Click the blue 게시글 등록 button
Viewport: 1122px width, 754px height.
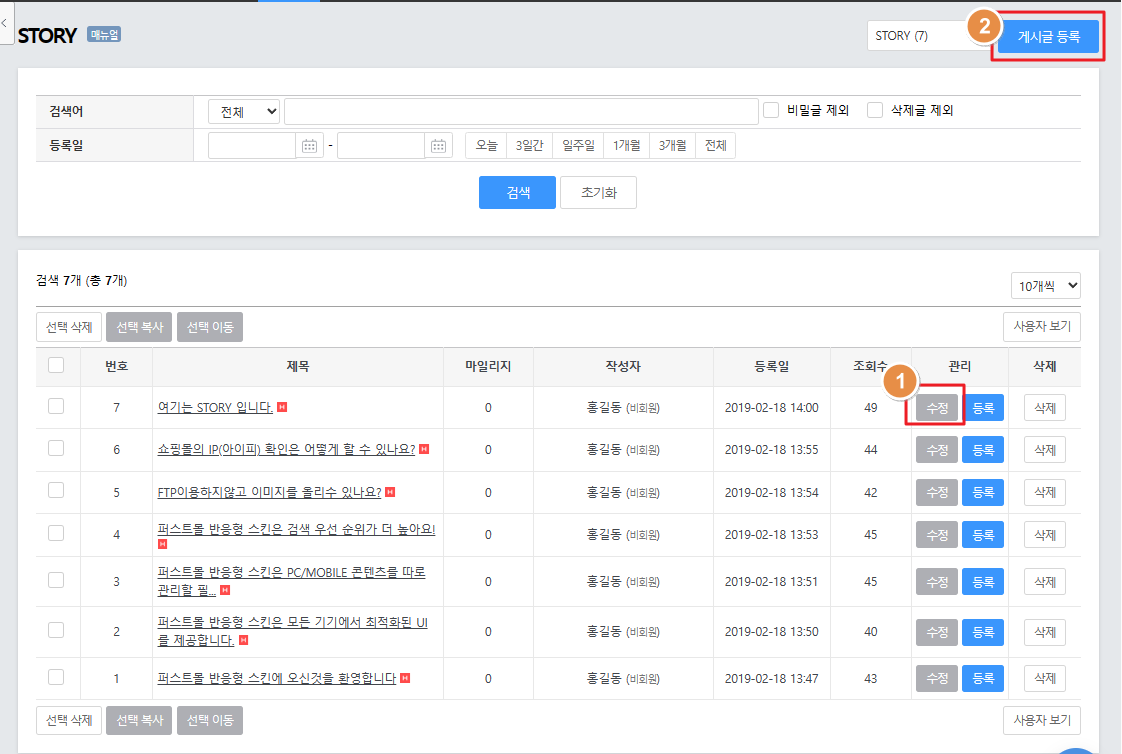click(x=1048, y=36)
